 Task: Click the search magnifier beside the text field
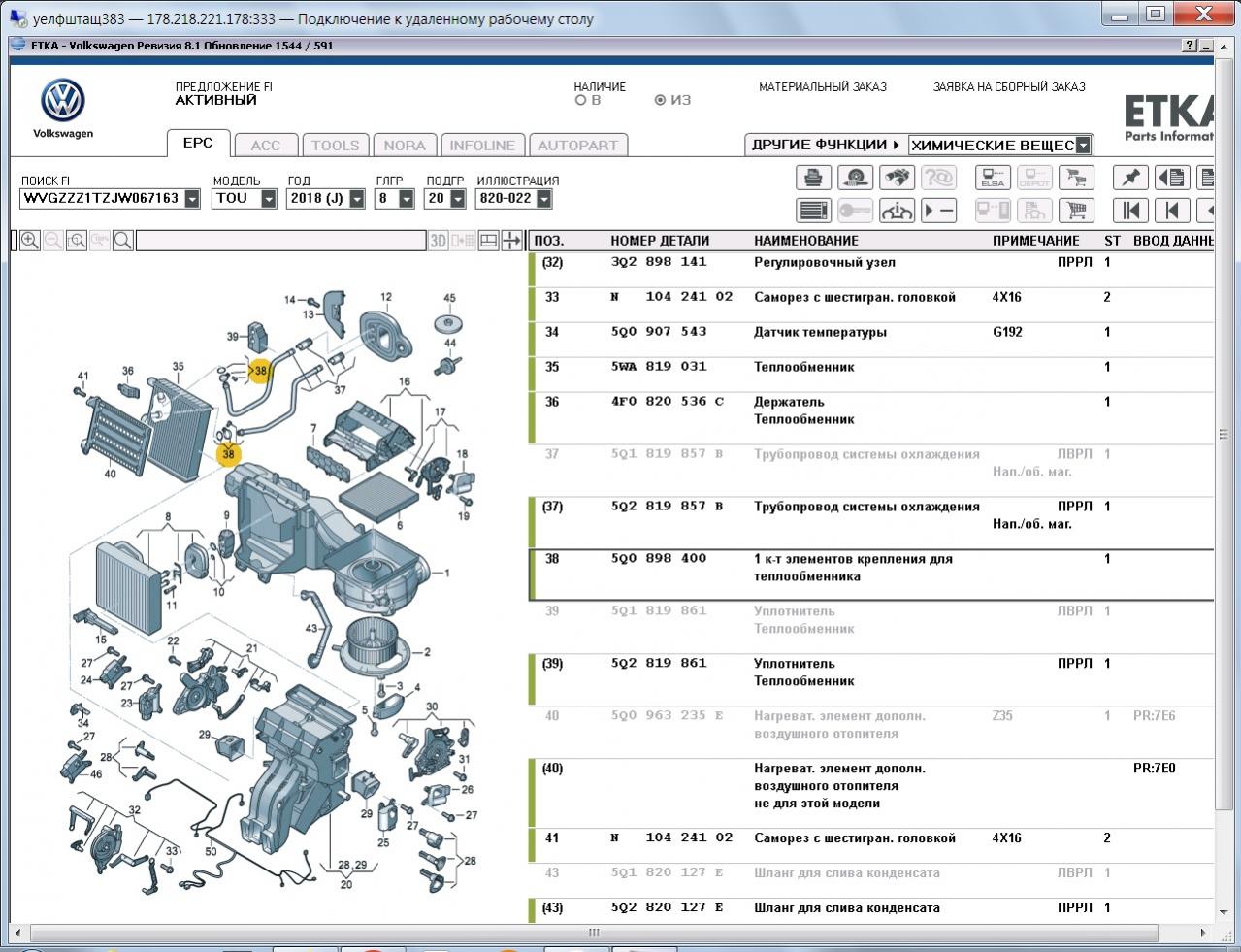(123, 241)
